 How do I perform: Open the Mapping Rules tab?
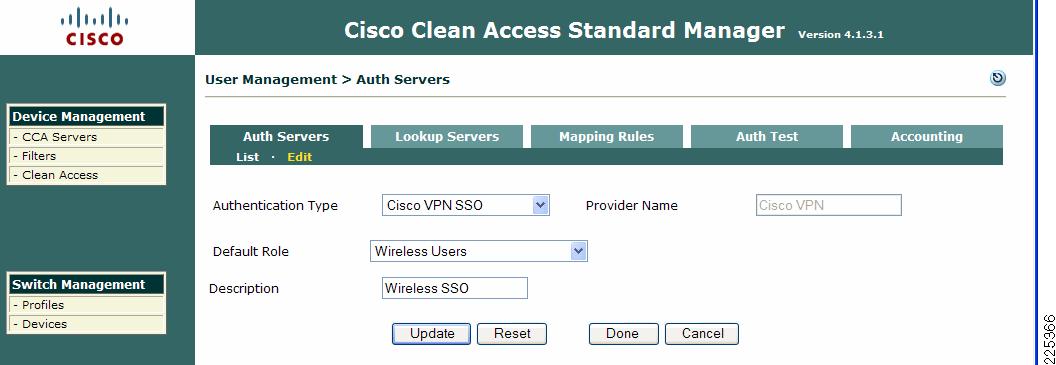(607, 137)
